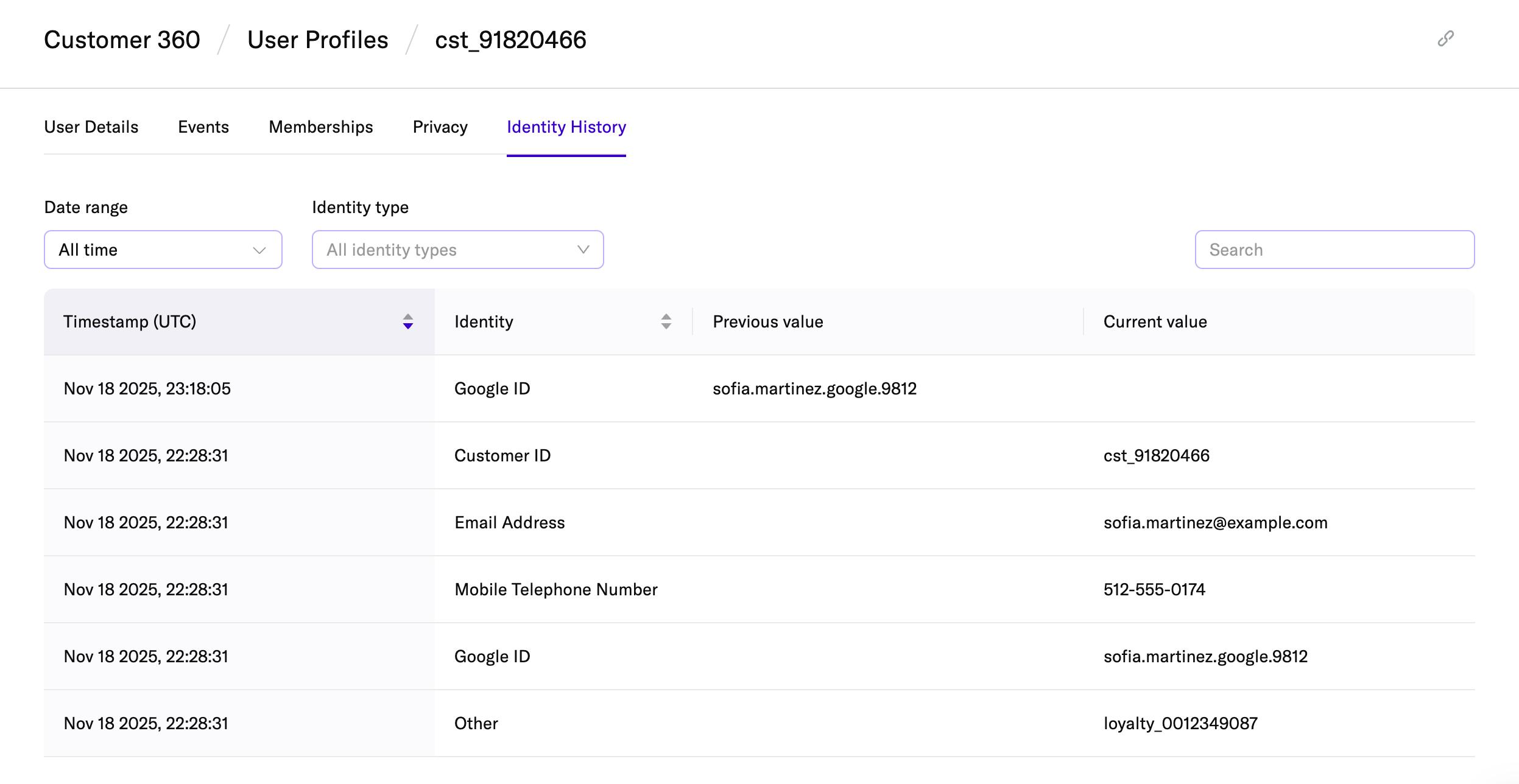
Task: Go back to User Profiles breadcrumb
Action: 317,40
